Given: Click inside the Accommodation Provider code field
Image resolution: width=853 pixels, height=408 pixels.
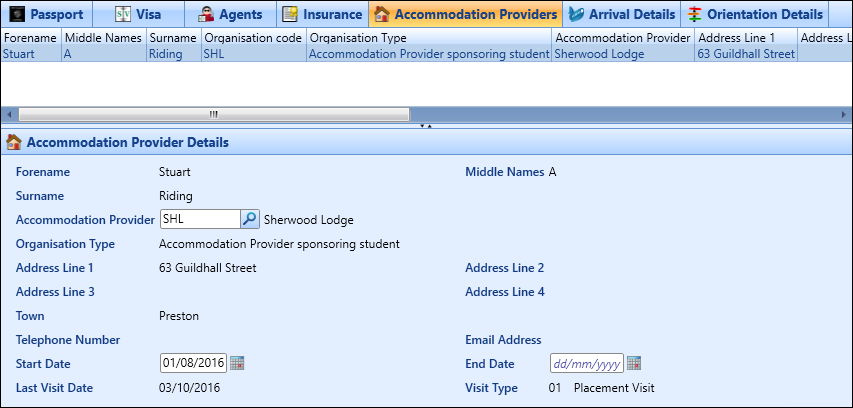Looking at the screenshot, I should coord(200,219).
